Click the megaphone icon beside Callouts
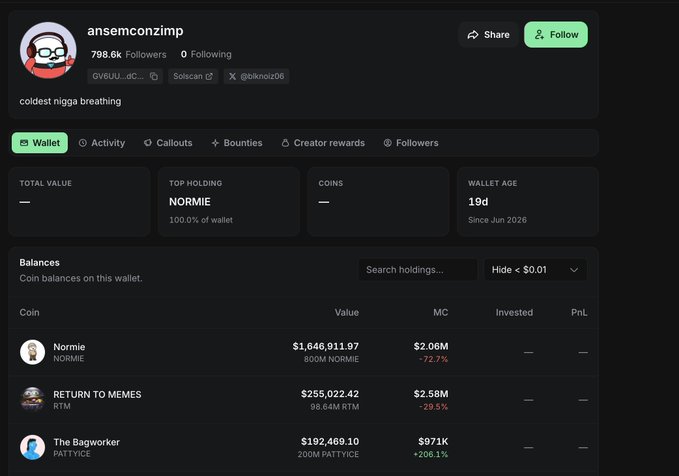 coord(148,142)
